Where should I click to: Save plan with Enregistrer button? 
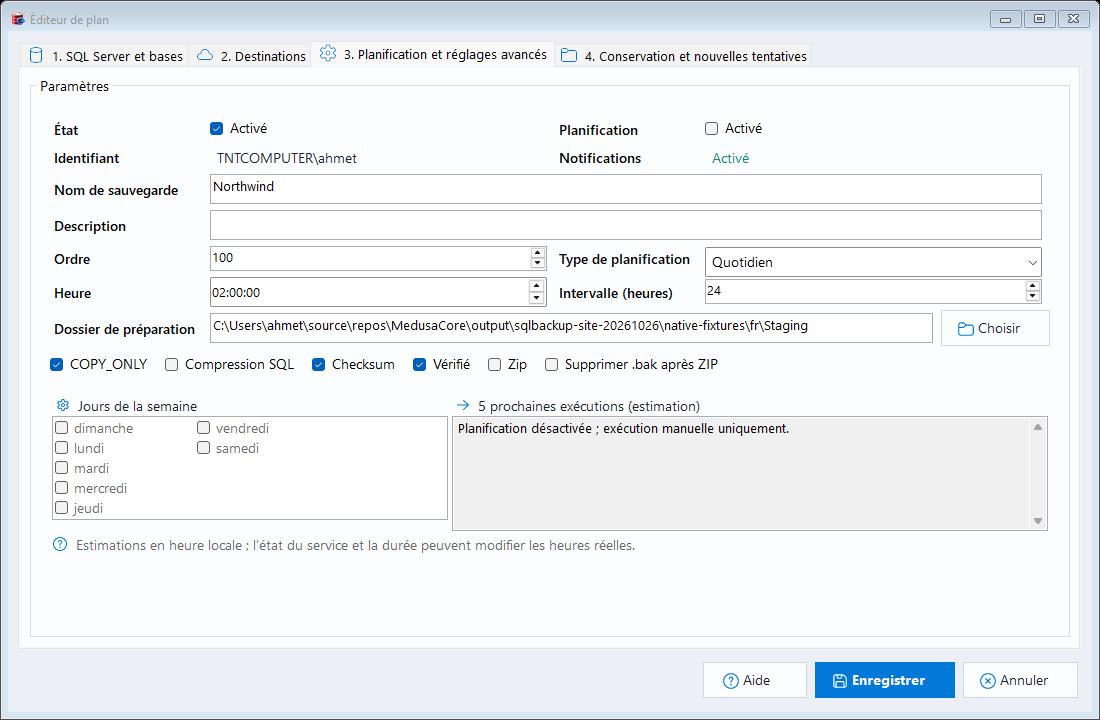point(885,680)
